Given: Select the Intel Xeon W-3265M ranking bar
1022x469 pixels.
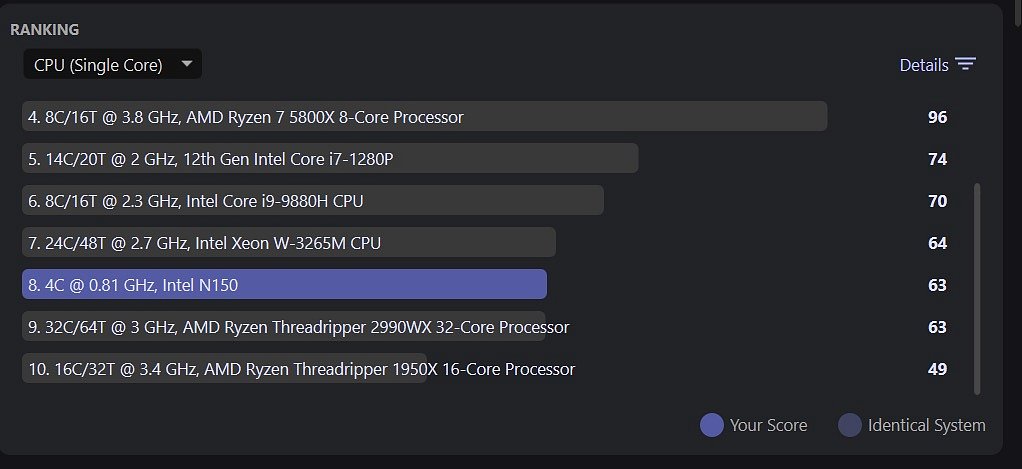Looking at the screenshot, I should [289, 242].
